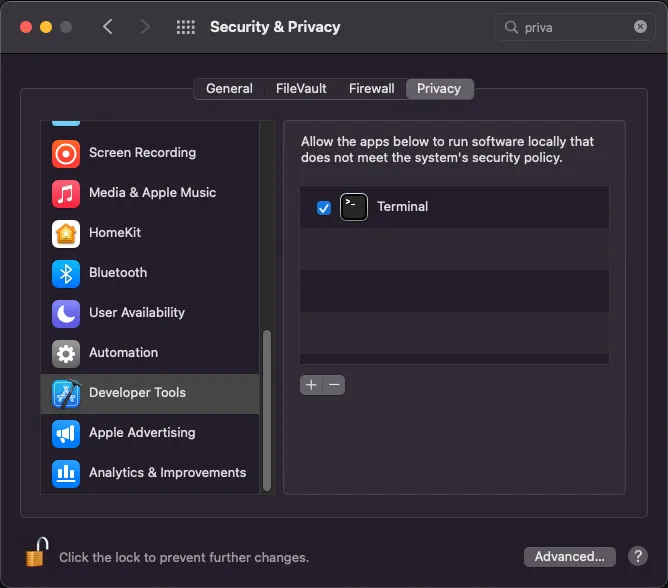
Task: Select the Automation text
Action: click(x=124, y=353)
